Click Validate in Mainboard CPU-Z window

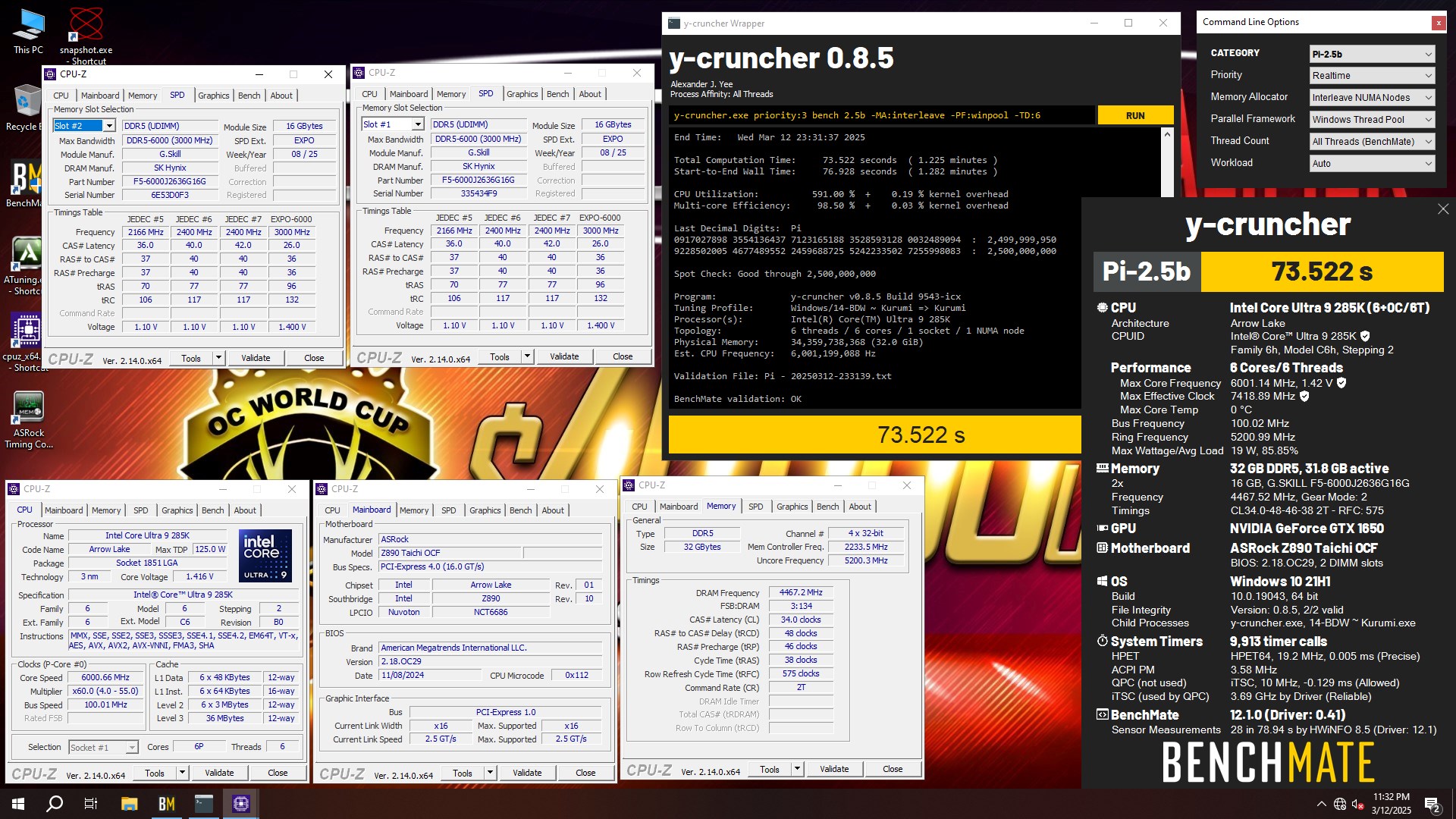pos(527,773)
